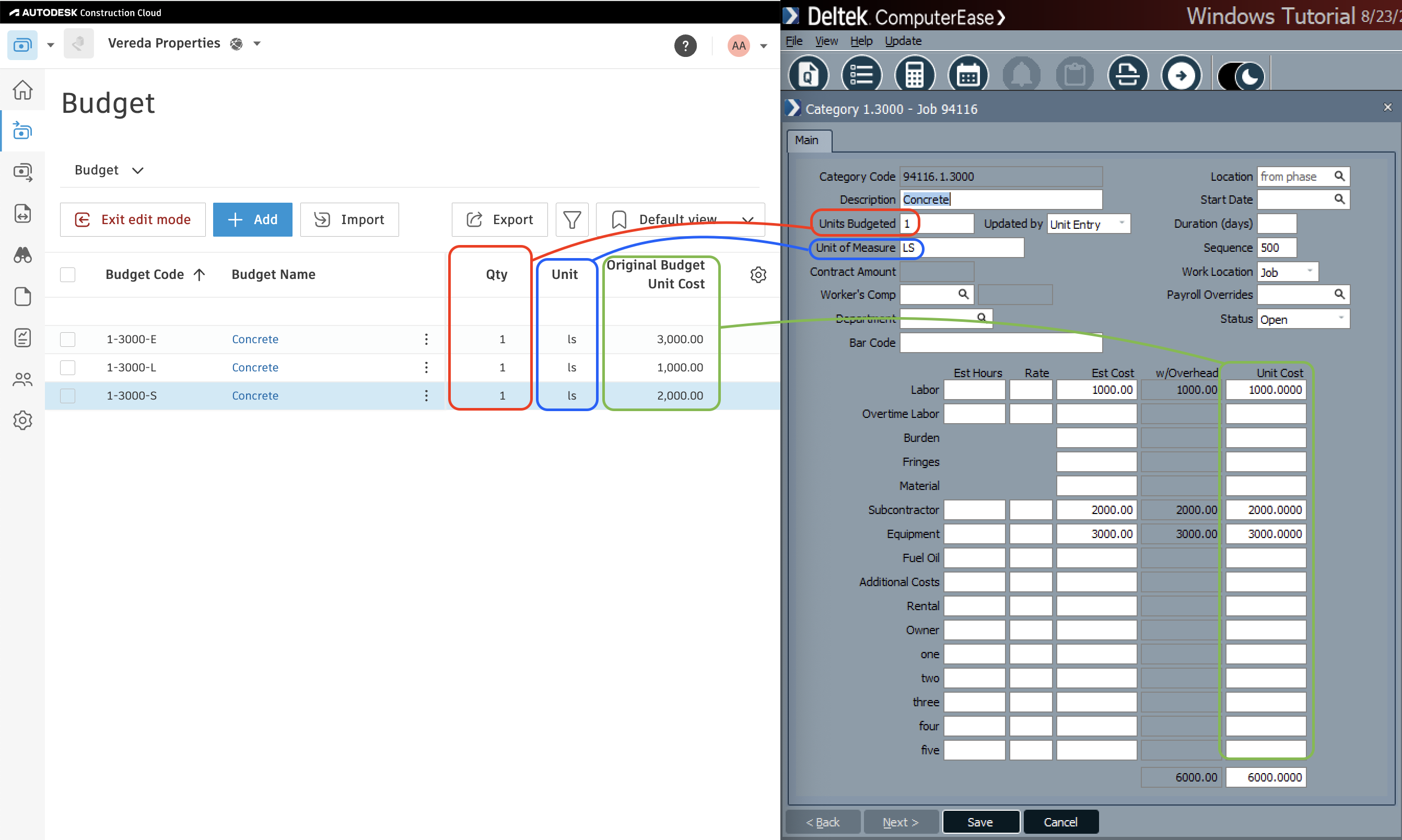Expand the module switcher dropdown arrow
The width and height of the screenshot is (1402, 840).
tap(50, 45)
